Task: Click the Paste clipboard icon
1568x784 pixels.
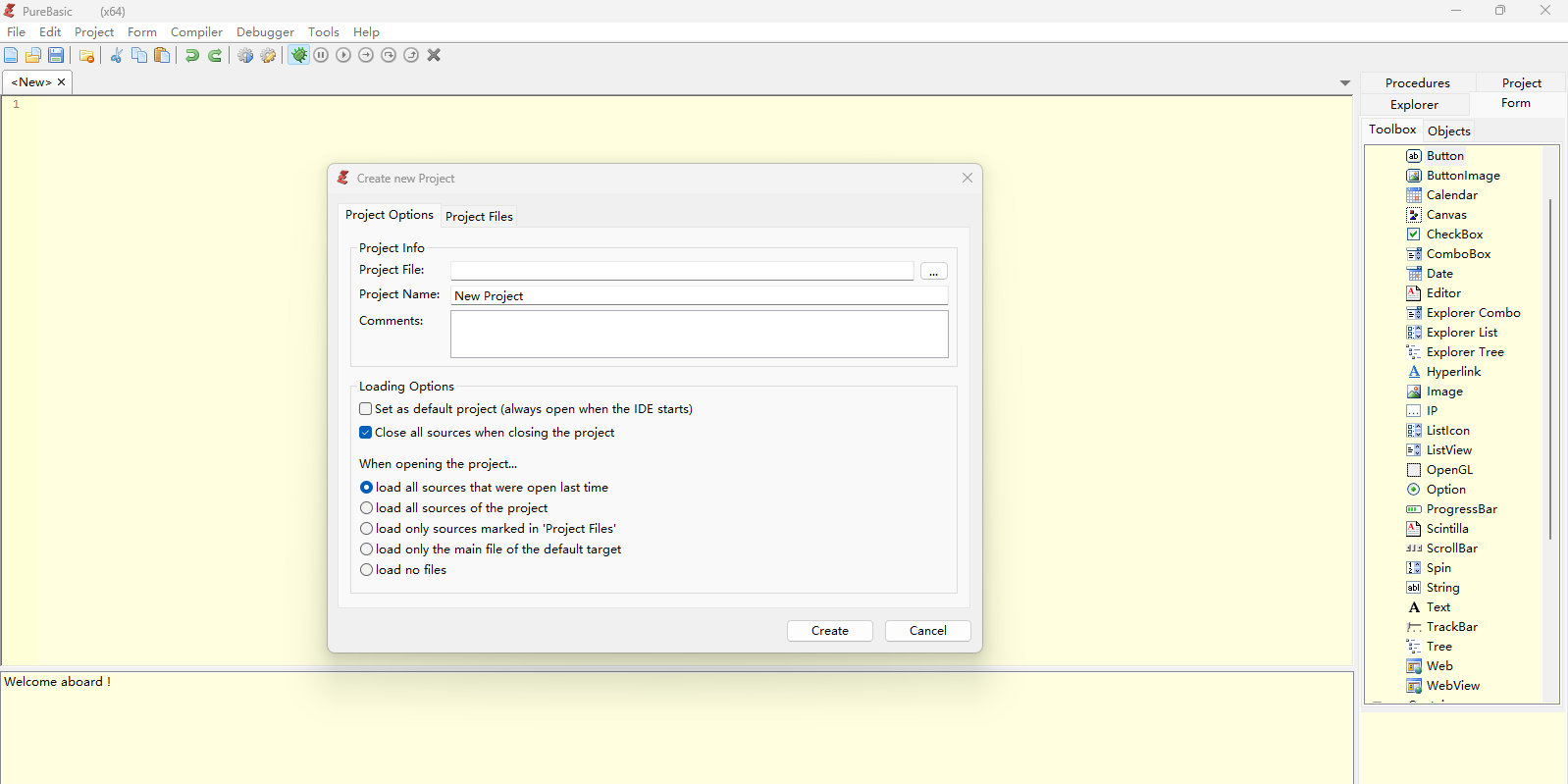Action: 162,56
